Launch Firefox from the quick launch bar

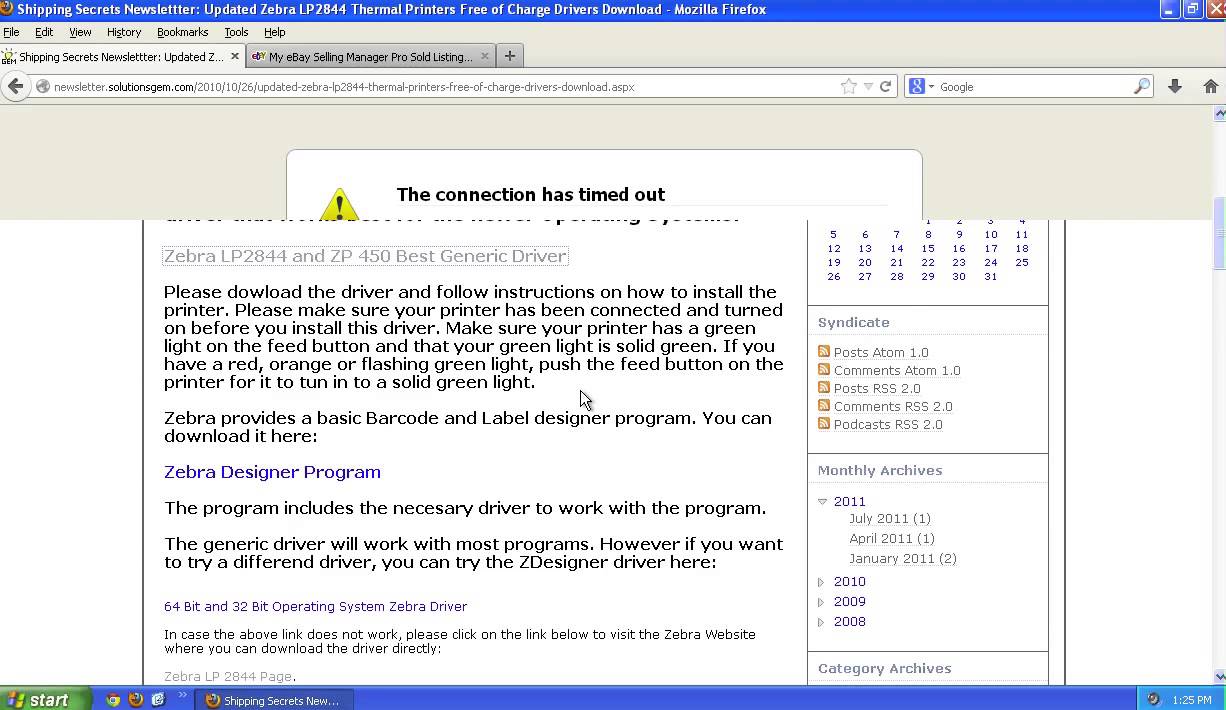(135, 700)
